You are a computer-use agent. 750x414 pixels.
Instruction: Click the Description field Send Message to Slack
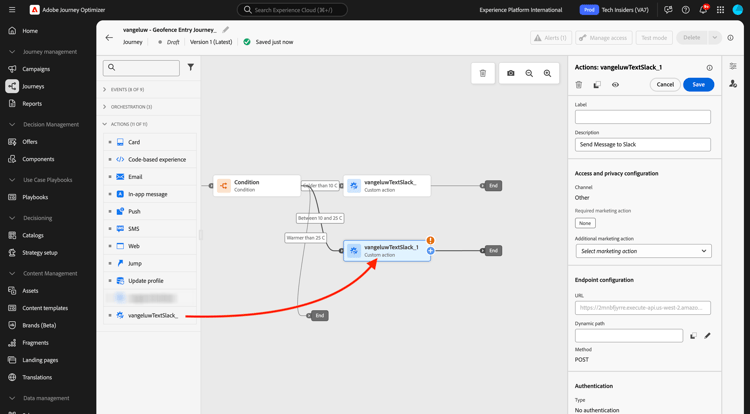pyautogui.click(x=642, y=144)
